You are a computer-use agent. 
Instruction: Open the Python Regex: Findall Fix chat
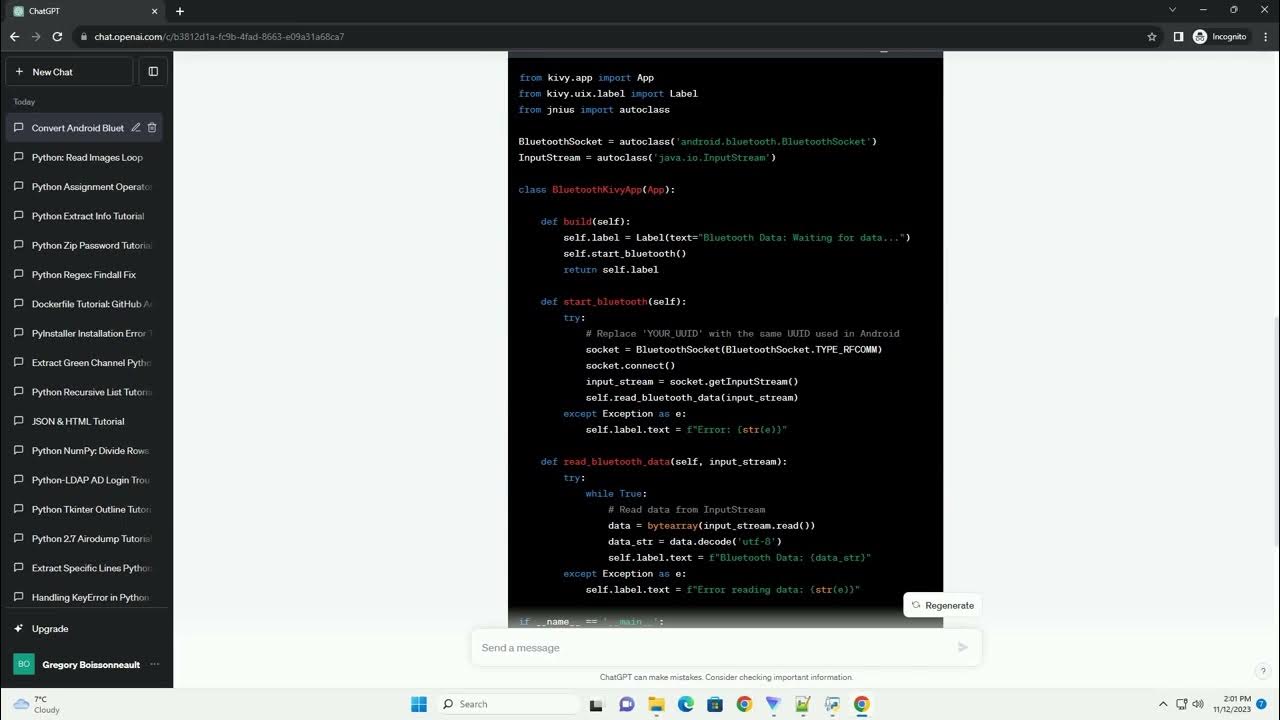tap(84, 275)
